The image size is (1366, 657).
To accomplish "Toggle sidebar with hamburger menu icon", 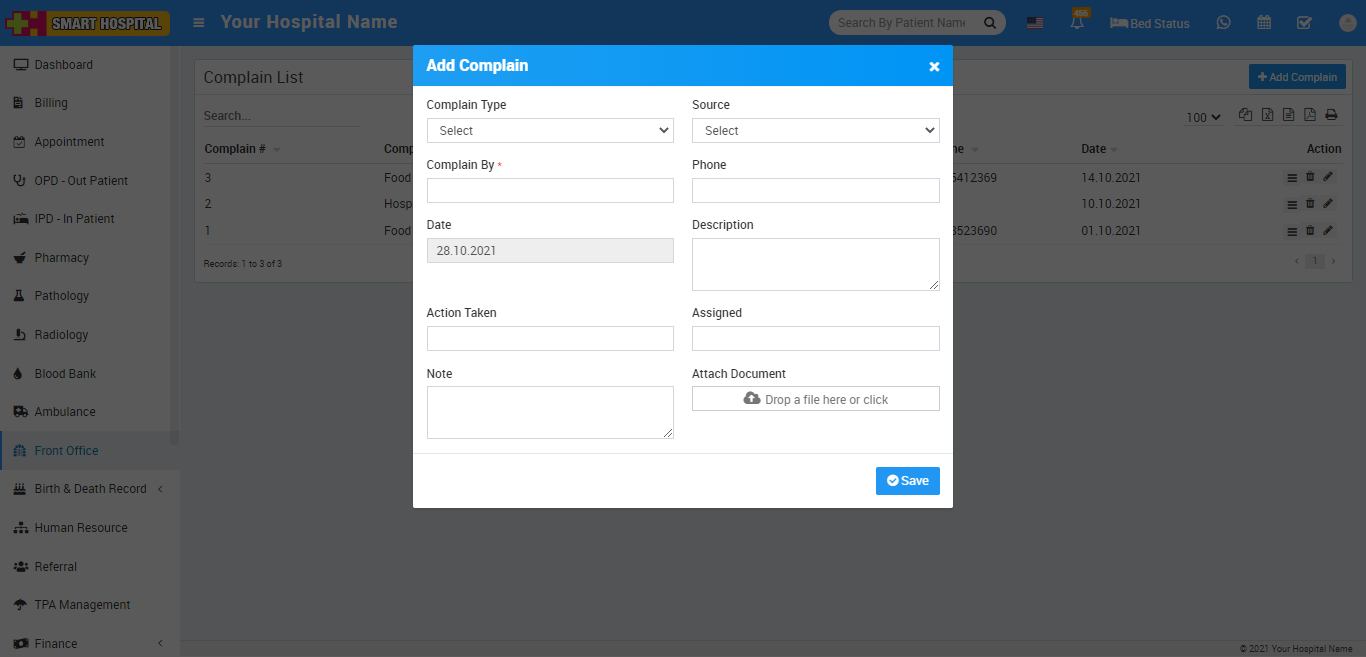I will (200, 22).
